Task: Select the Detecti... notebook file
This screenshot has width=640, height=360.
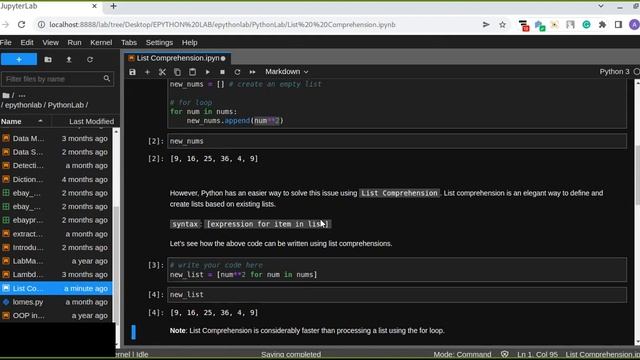Action: [x=56, y=166]
